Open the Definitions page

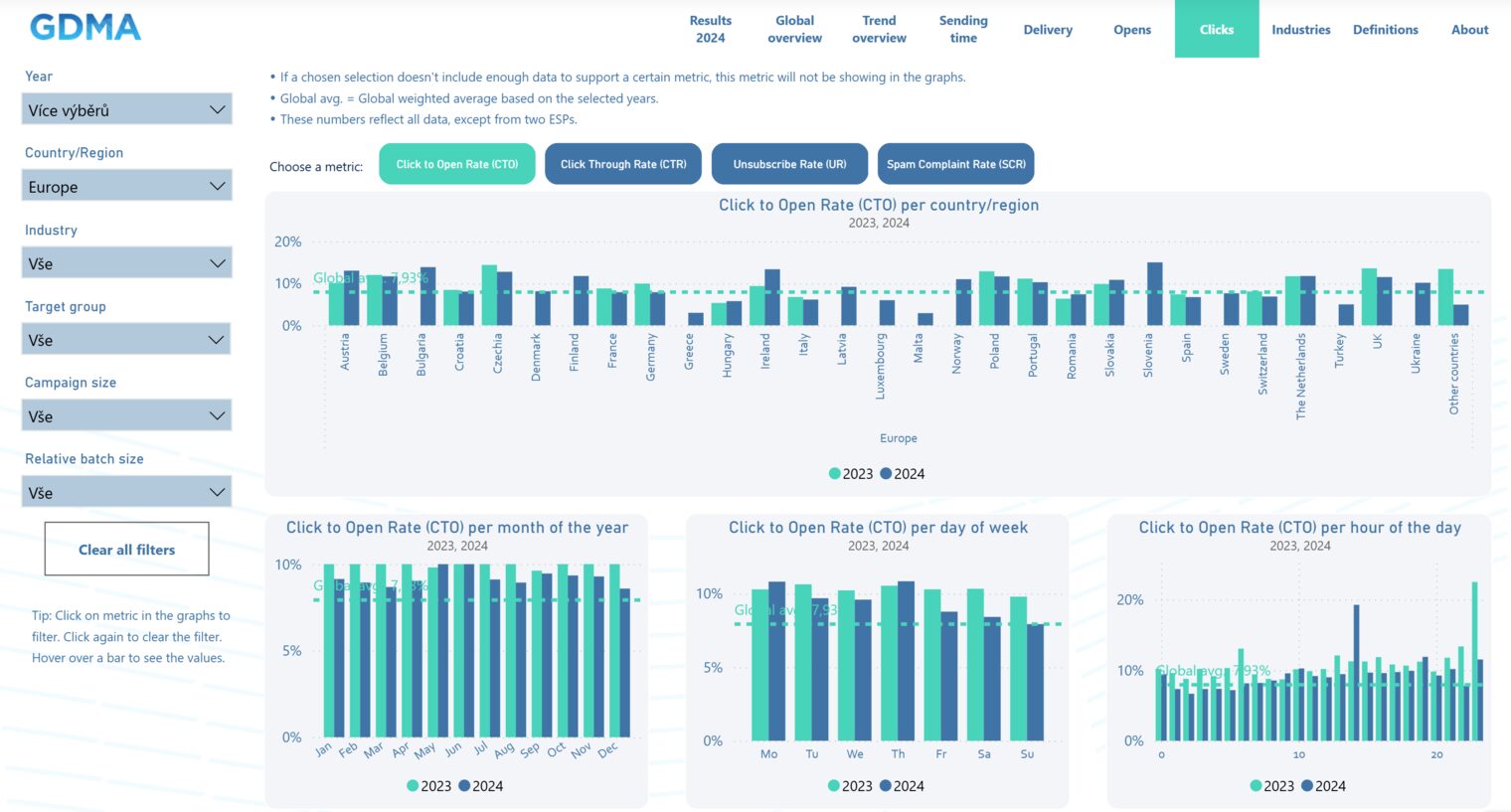tap(1386, 30)
